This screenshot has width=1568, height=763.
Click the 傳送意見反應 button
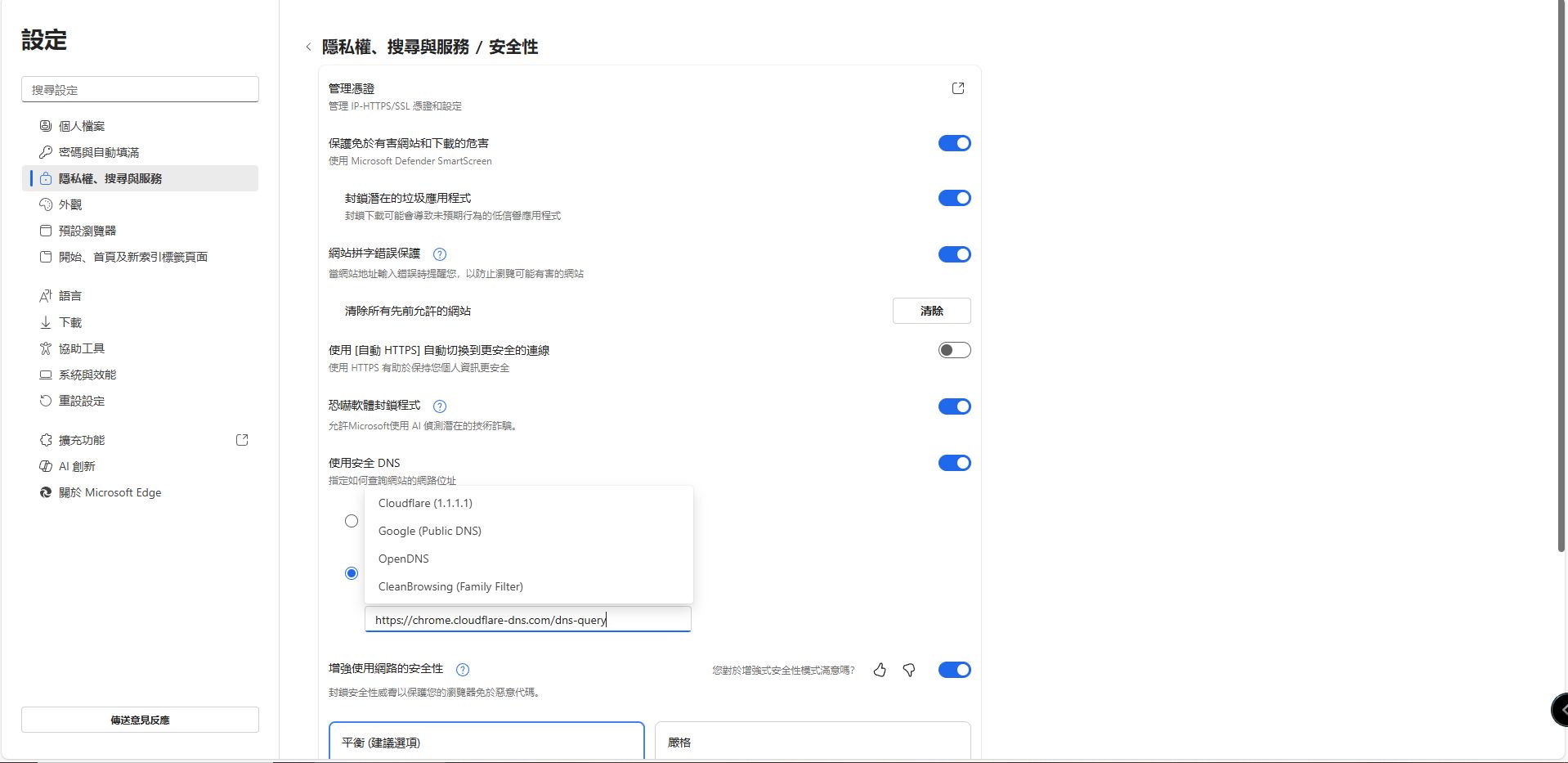tap(140, 720)
